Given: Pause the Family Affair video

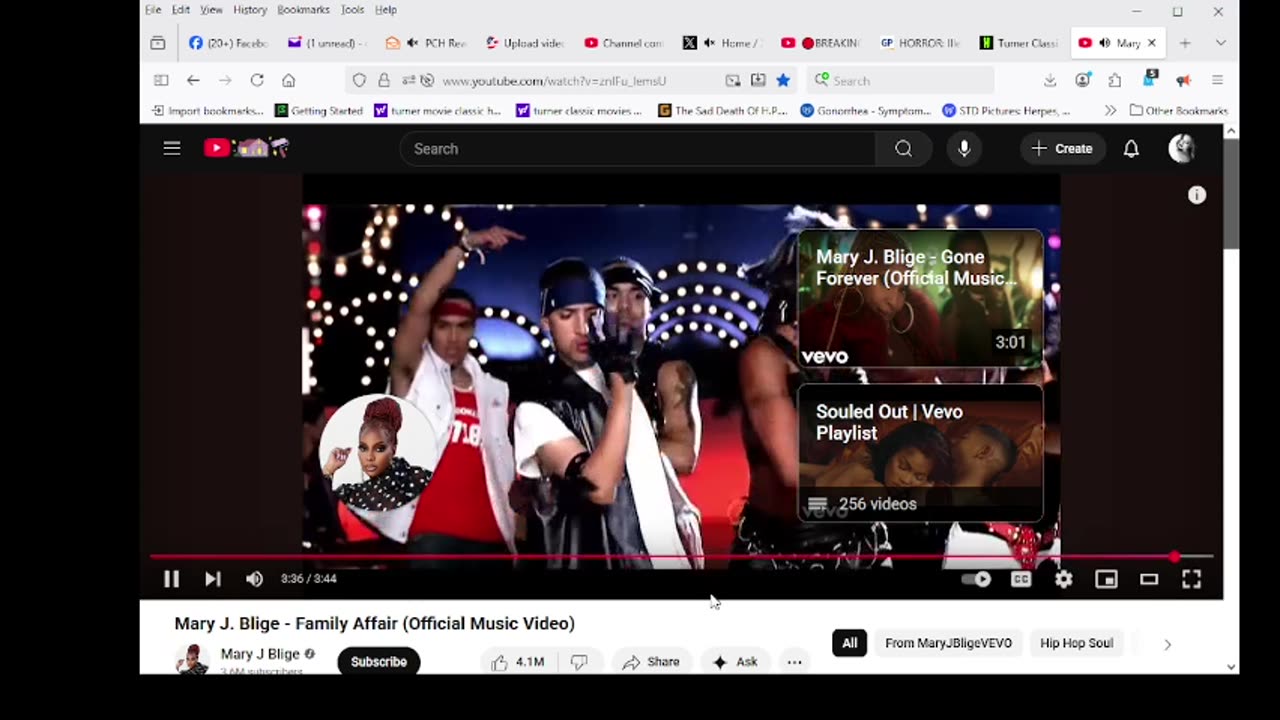Looking at the screenshot, I should click(171, 579).
